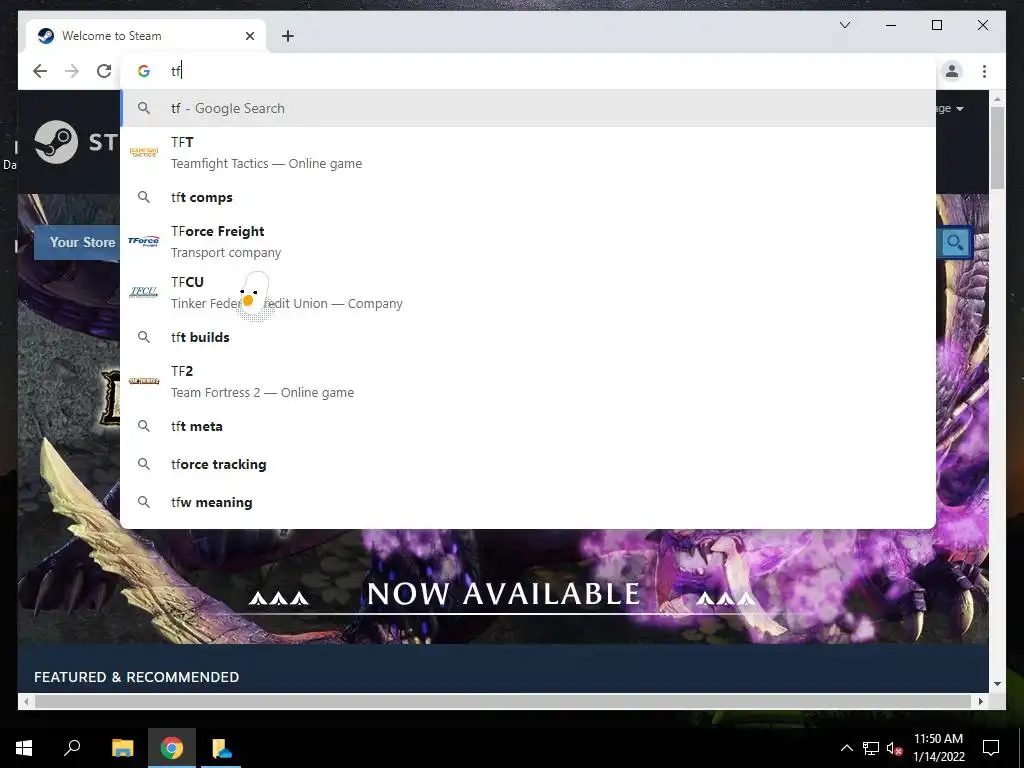
Task: Click the browser back arrow
Action: click(40, 71)
